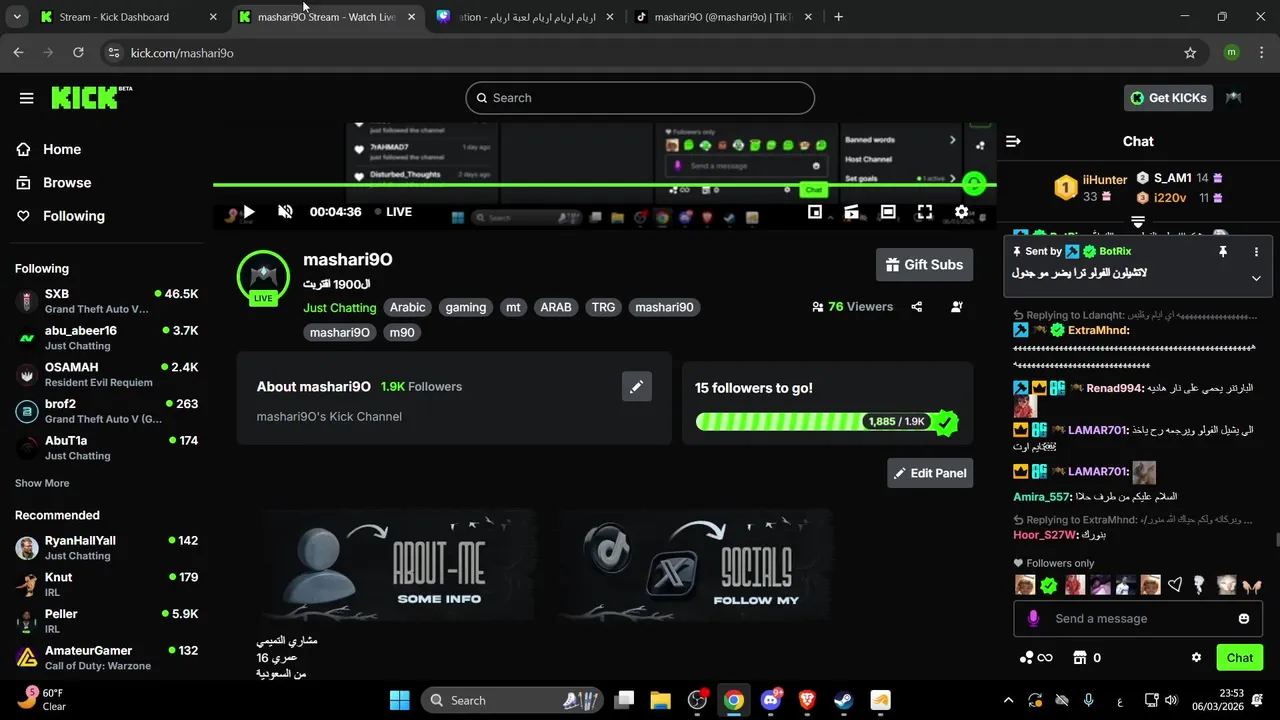Click the Kick search box
This screenshot has width=1280, height=720.
(640, 98)
